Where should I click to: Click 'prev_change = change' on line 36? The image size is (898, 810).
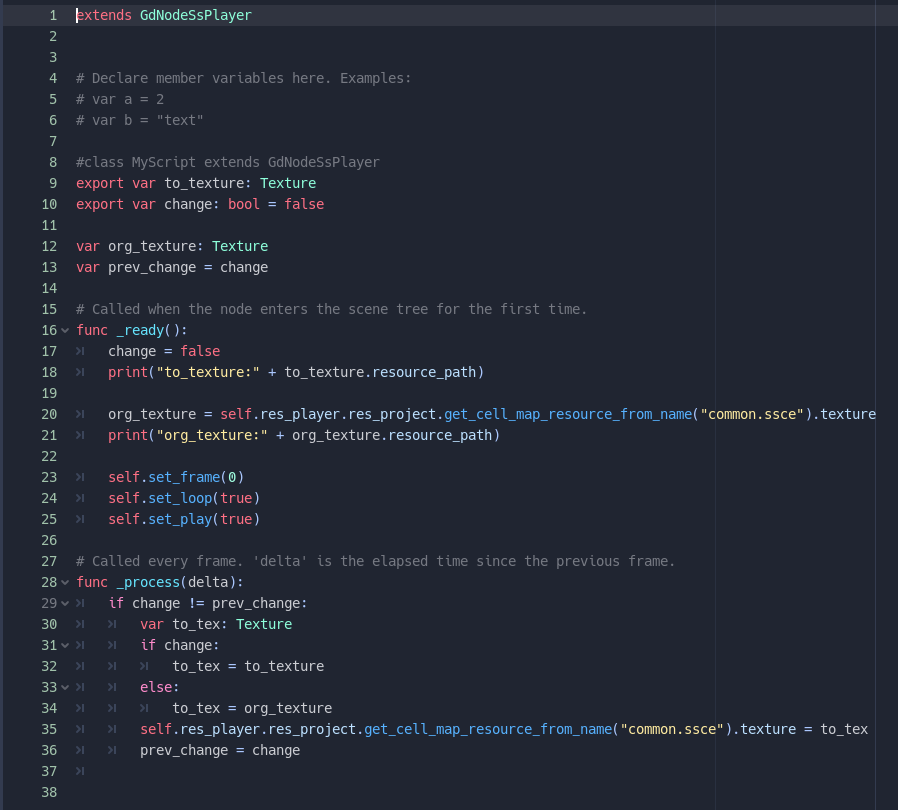(x=220, y=750)
